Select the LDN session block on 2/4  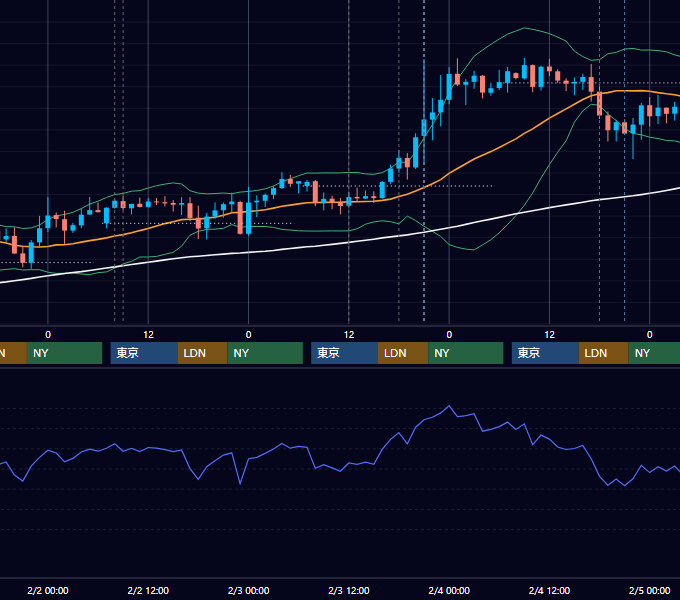coord(604,353)
